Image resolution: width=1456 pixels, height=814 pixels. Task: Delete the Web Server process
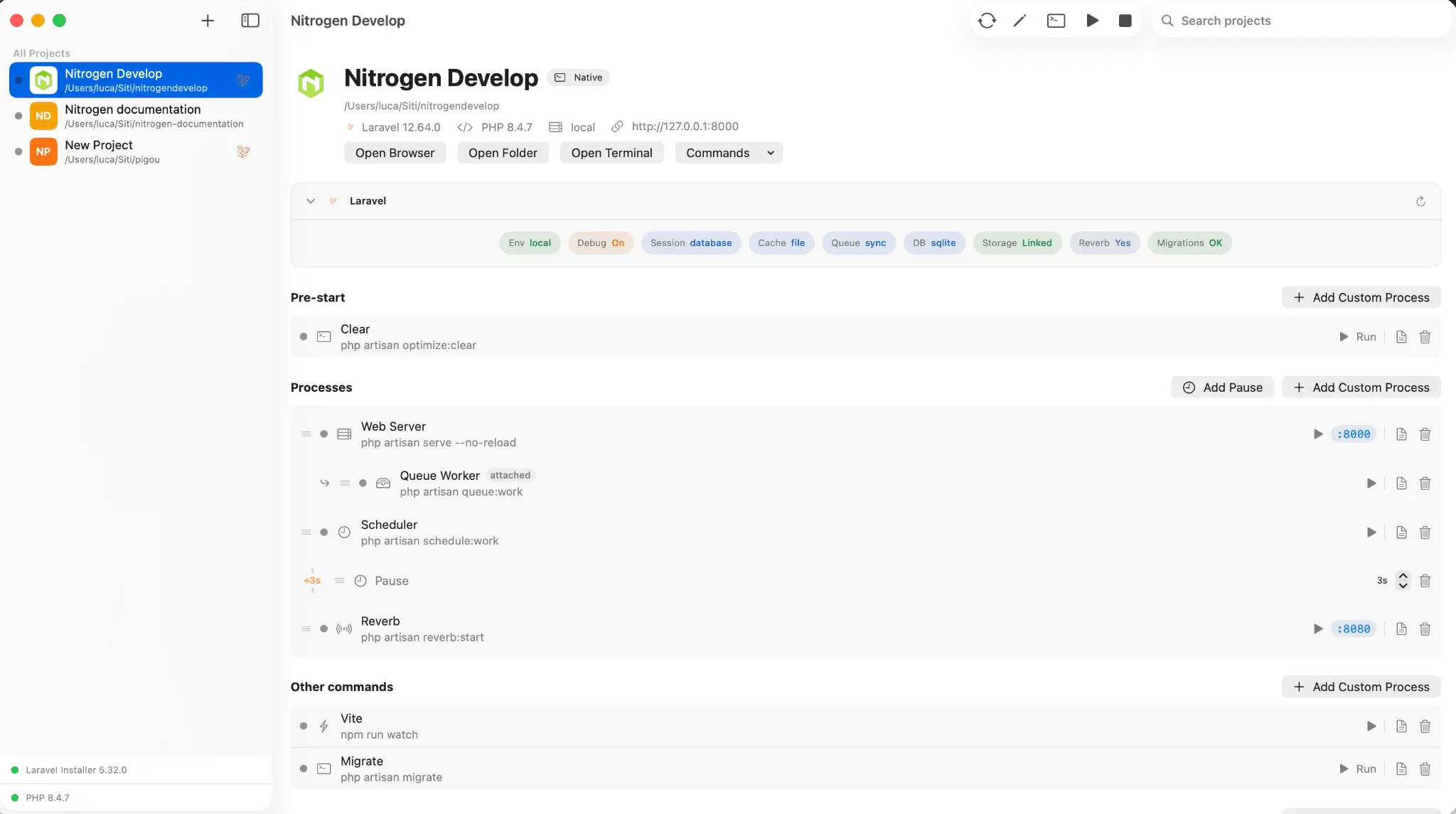pyautogui.click(x=1425, y=434)
